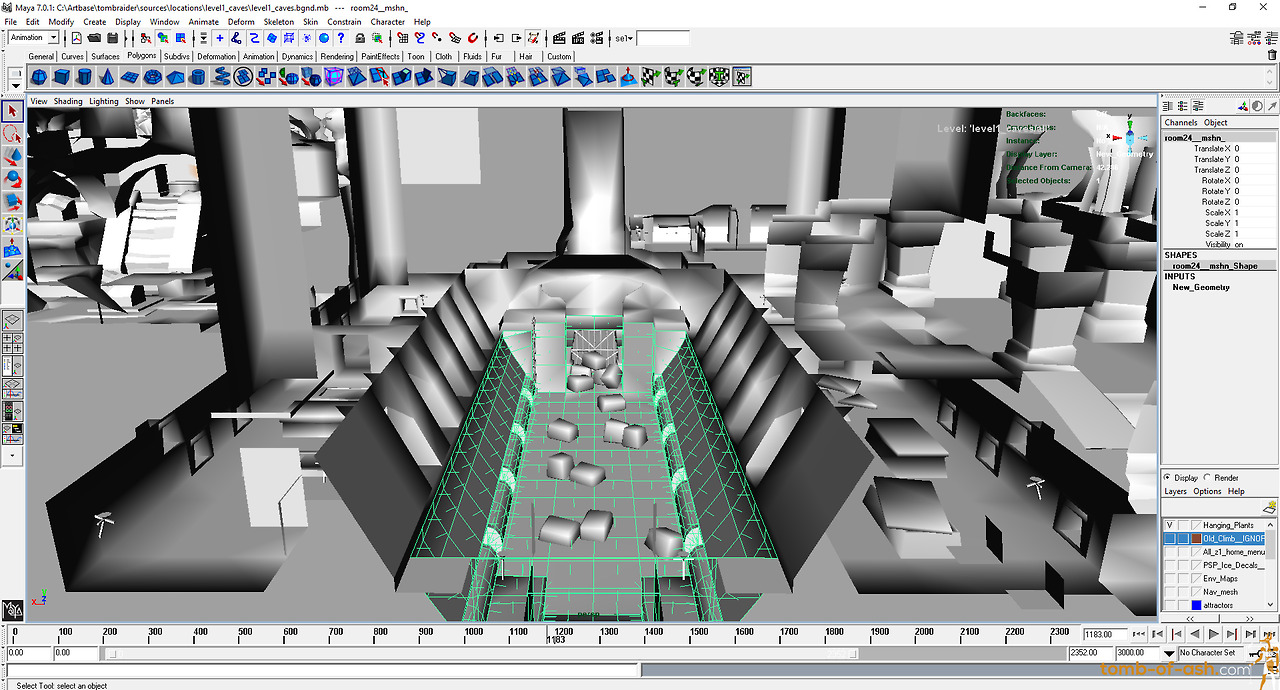Open the sel selection mode dropdown
Image resolution: width=1280 pixels, height=690 pixels.
click(x=624, y=38)
